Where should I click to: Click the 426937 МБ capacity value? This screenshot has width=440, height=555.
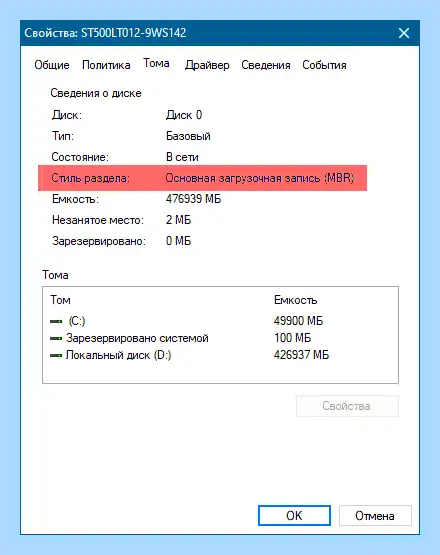pos(301,355)
